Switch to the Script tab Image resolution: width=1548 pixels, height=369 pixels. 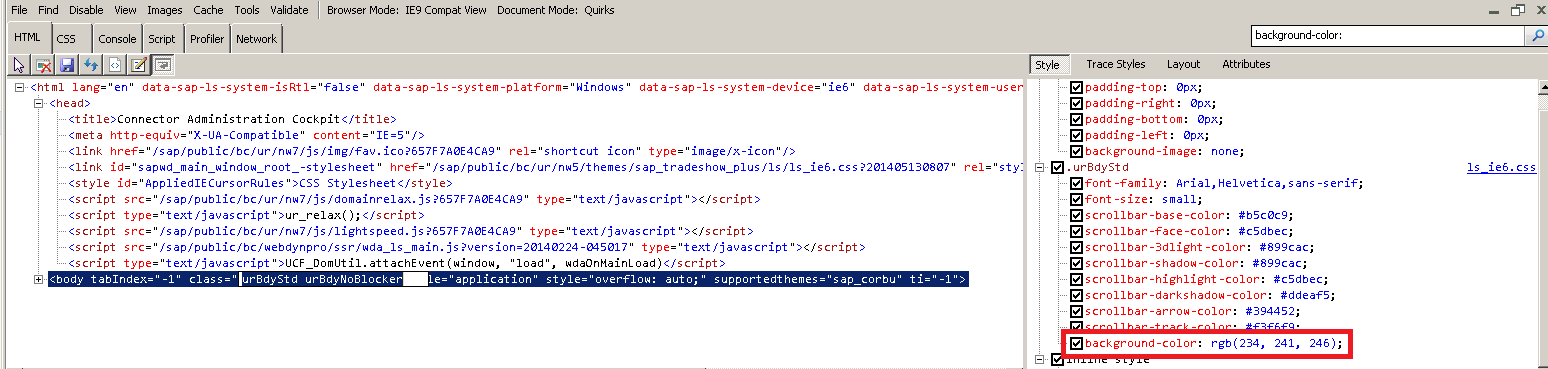(x=162, y=39)
